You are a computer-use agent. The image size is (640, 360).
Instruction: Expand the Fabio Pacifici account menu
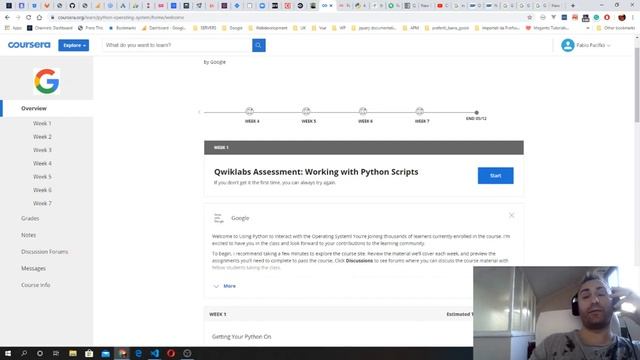click(593, 45)
